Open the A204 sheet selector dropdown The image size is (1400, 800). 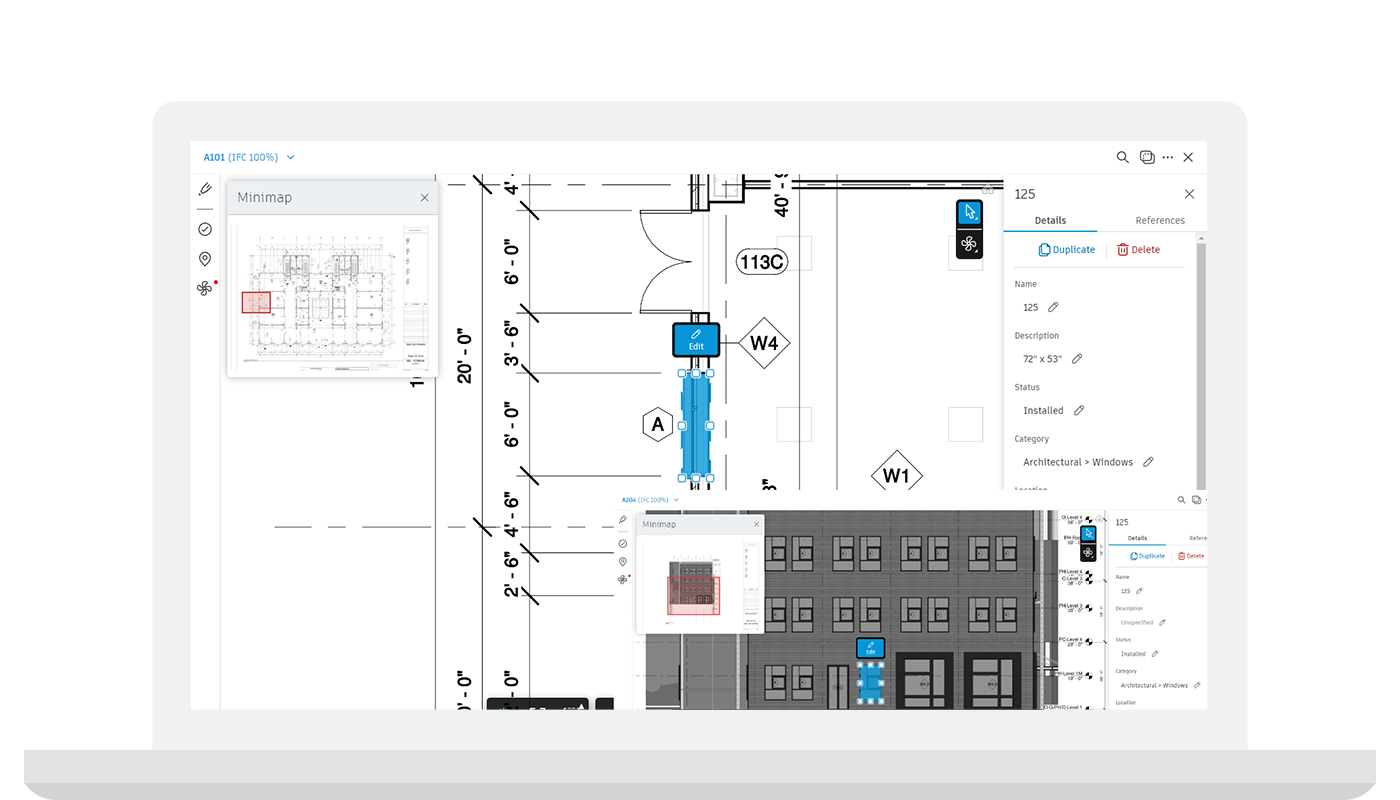650,500
